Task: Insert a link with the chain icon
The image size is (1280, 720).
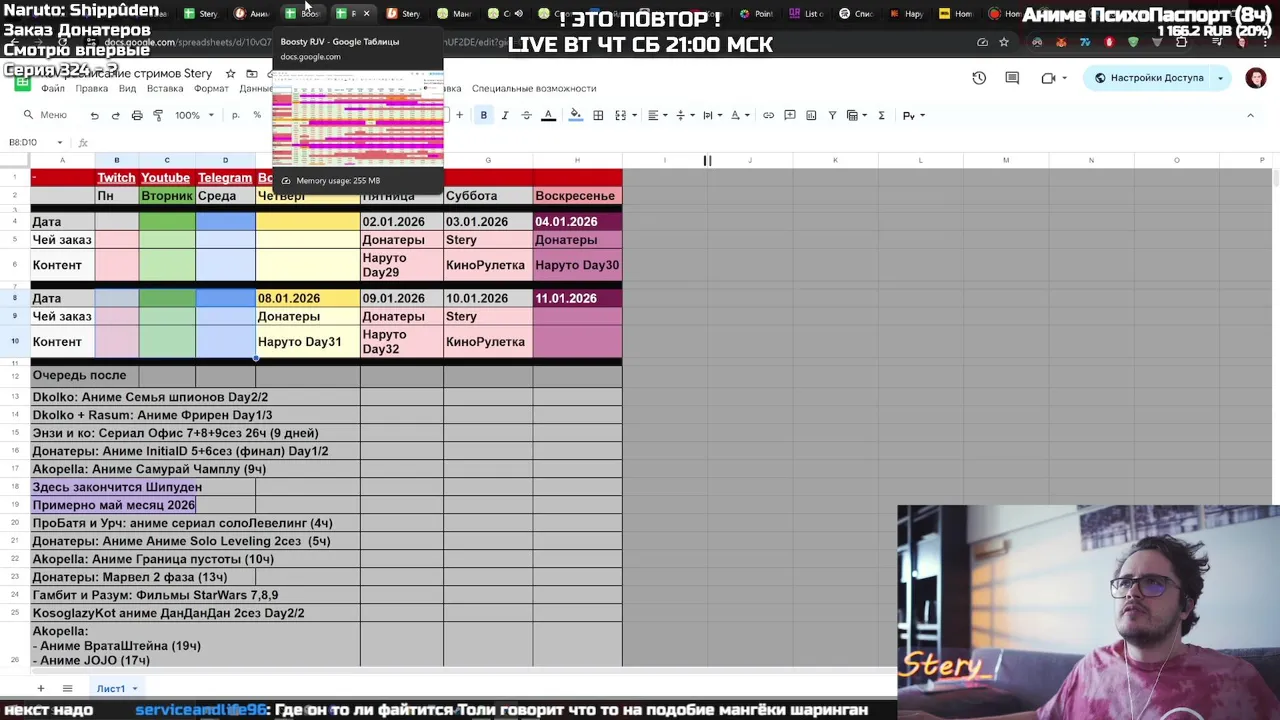Action: click(768, 116)
